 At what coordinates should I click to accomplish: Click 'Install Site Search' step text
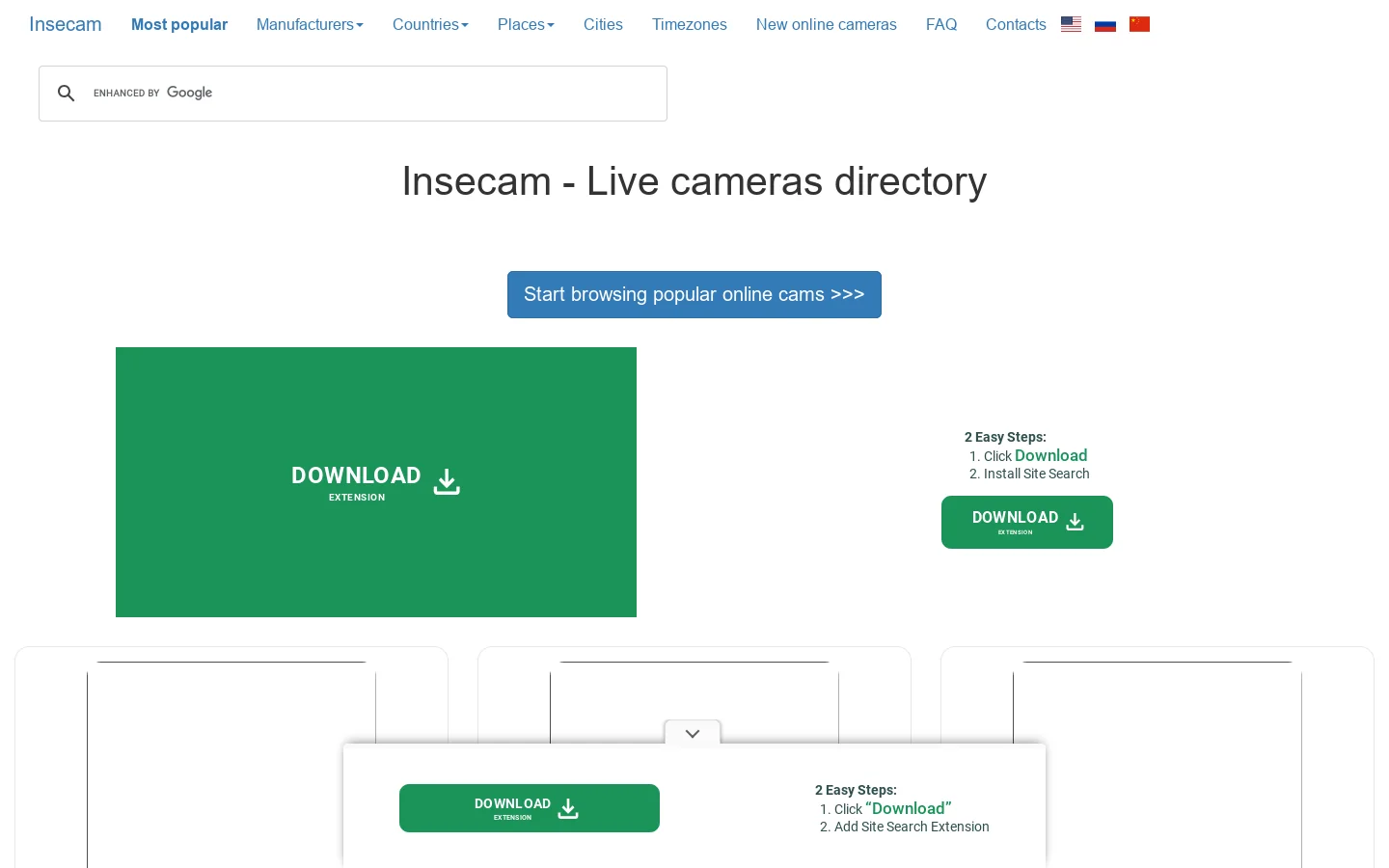click(x=1037, y=474)
